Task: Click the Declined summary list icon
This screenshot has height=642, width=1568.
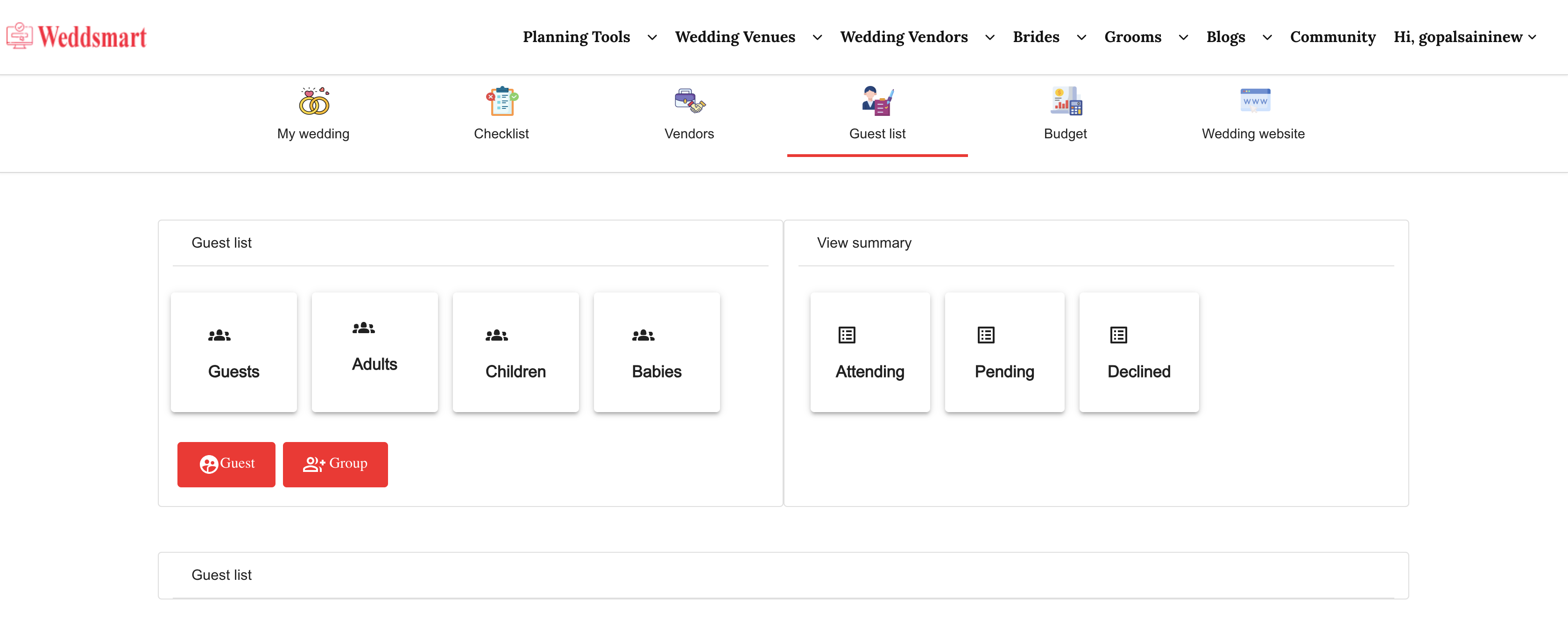Action: pos(1118,335)
